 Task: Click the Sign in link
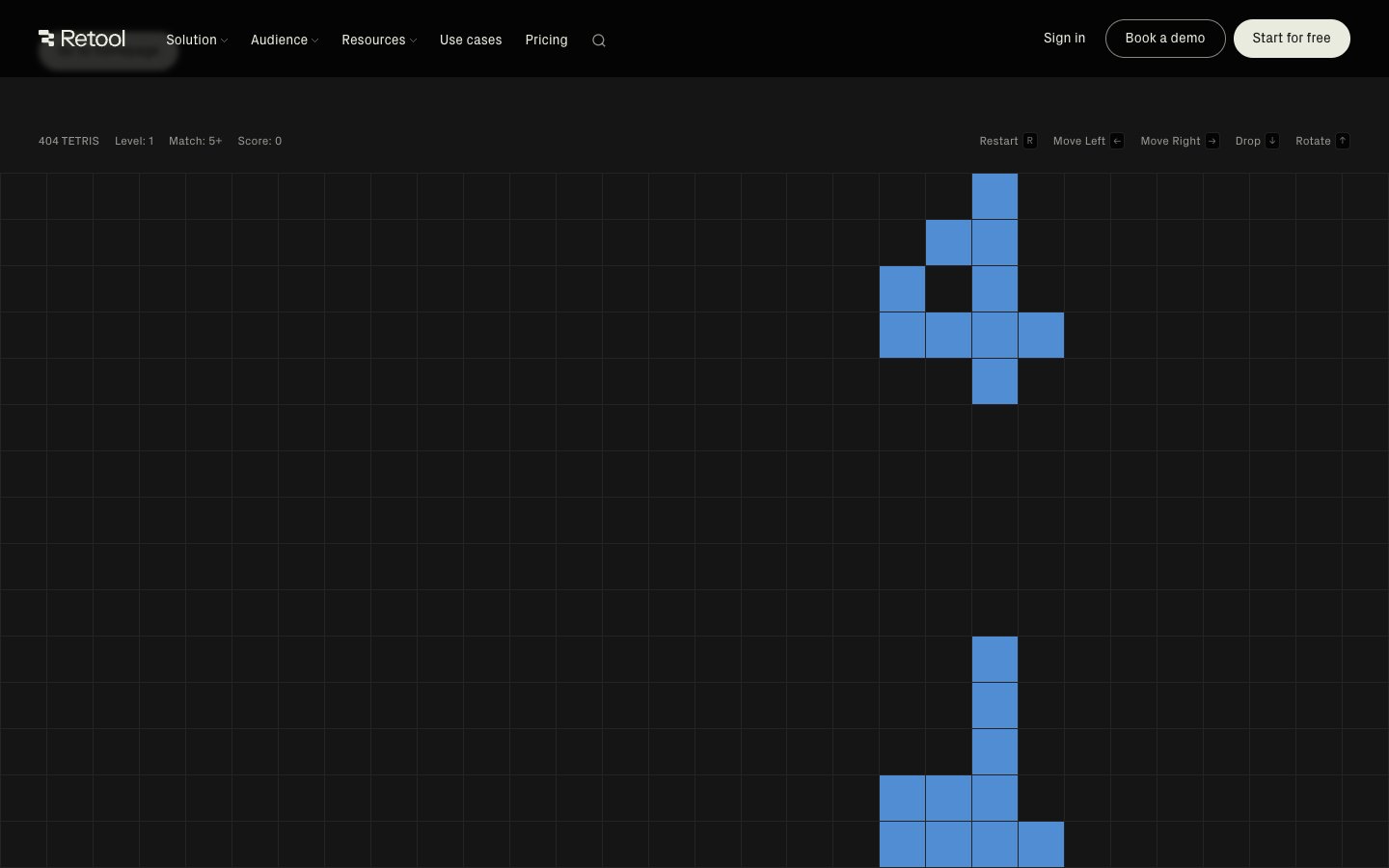1064,38
